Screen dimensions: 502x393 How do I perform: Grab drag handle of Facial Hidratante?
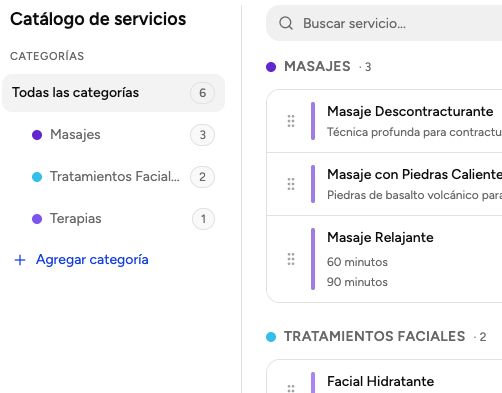coord(291,388)
